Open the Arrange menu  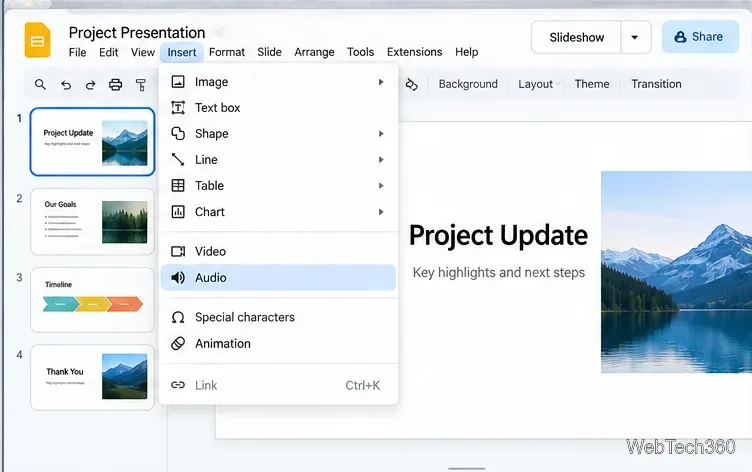[x=314, y=52]
